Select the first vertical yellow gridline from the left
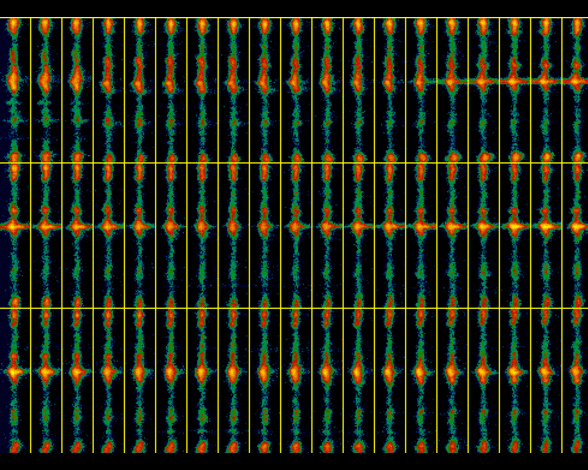The height and width of the screenshot is (470, 588). tap(30, 235)
